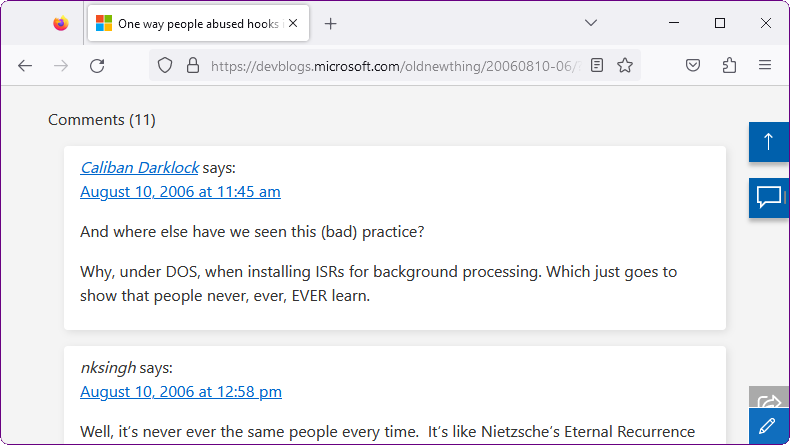Close the 'One way people abused hooks' tab
790x445 pixels.
(x=293, y=23)
